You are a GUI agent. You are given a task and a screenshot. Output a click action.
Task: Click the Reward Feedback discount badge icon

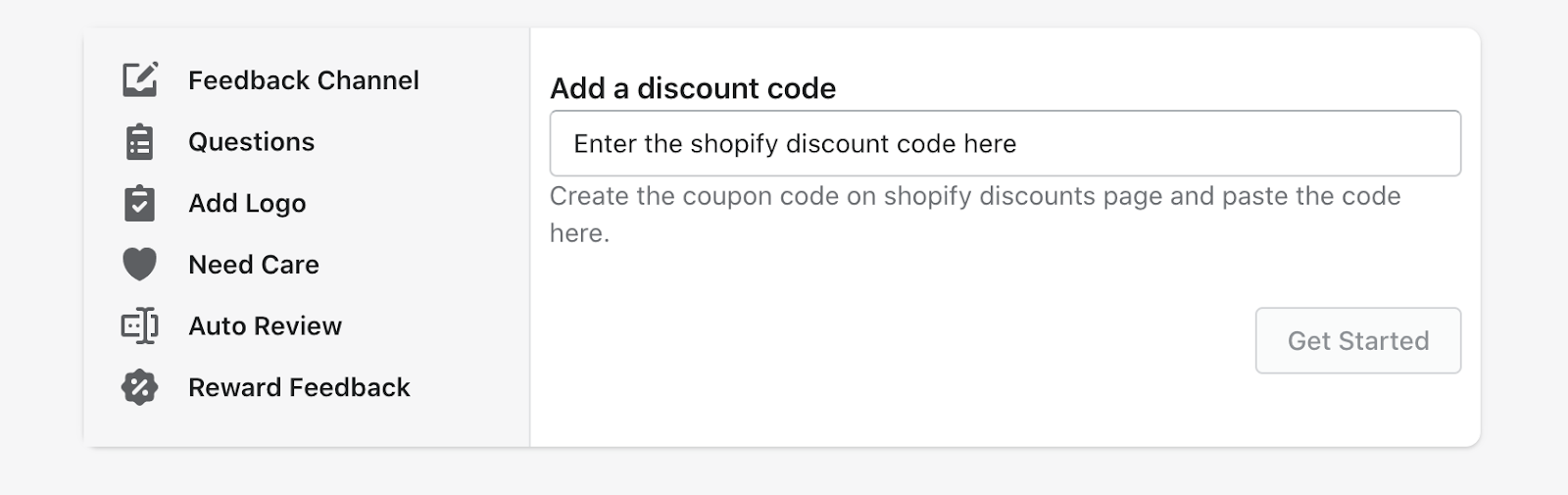click(x=139, y=387)
